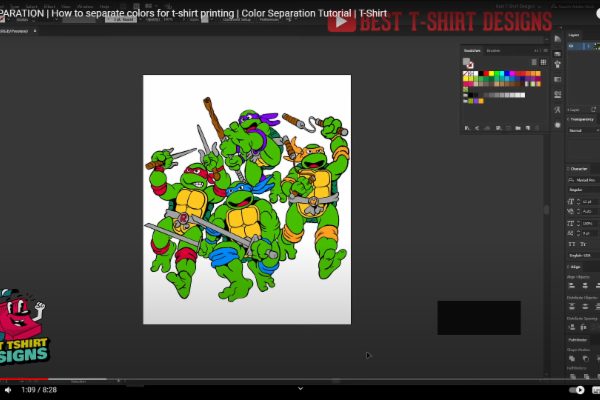Click the Fill/Stroke indicator in Swatches panel
Screen dimensions: 600x400
tap(468, 63)
